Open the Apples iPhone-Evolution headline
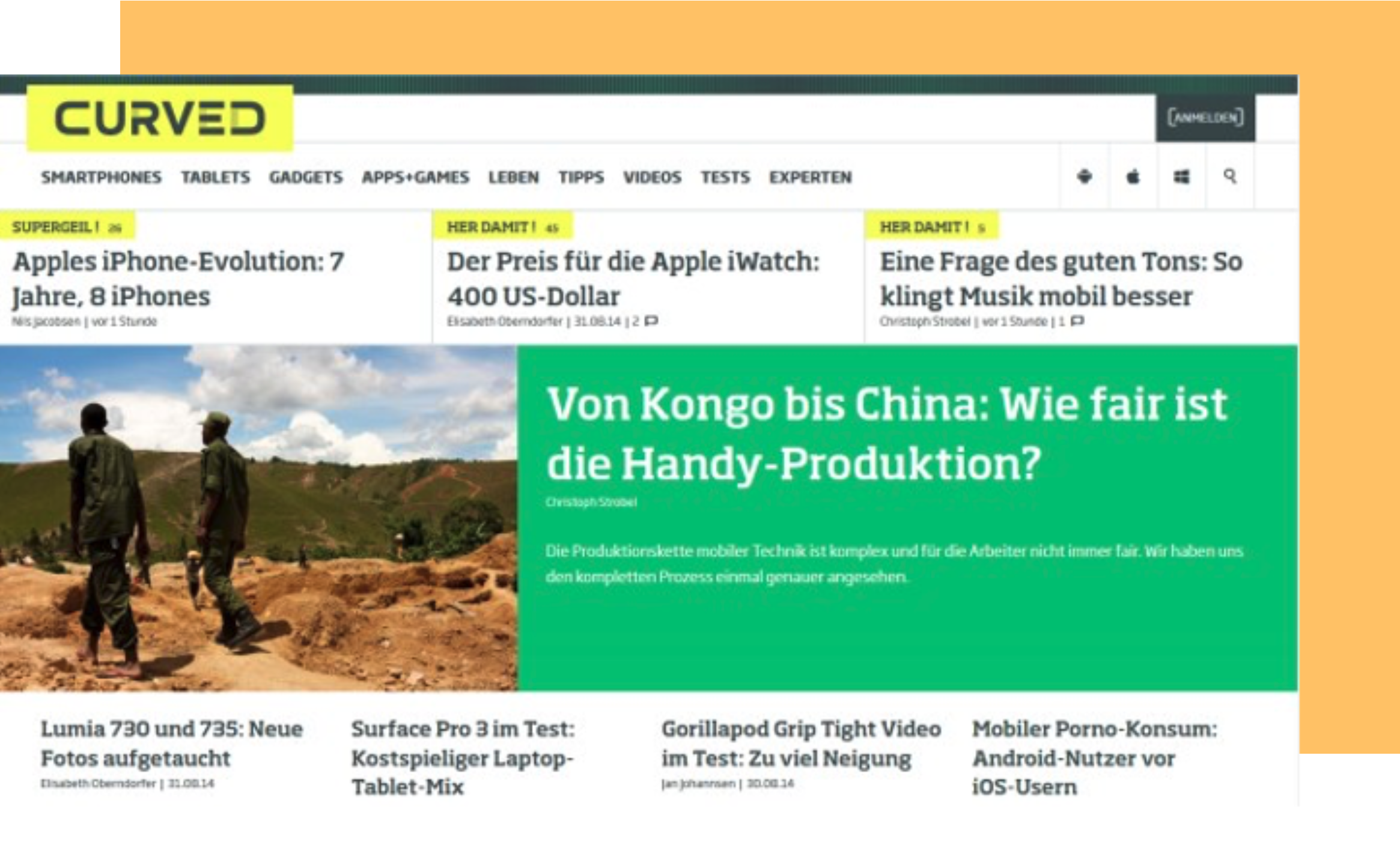Viewport: 1400px width, 848px height. tap(178, 279)
